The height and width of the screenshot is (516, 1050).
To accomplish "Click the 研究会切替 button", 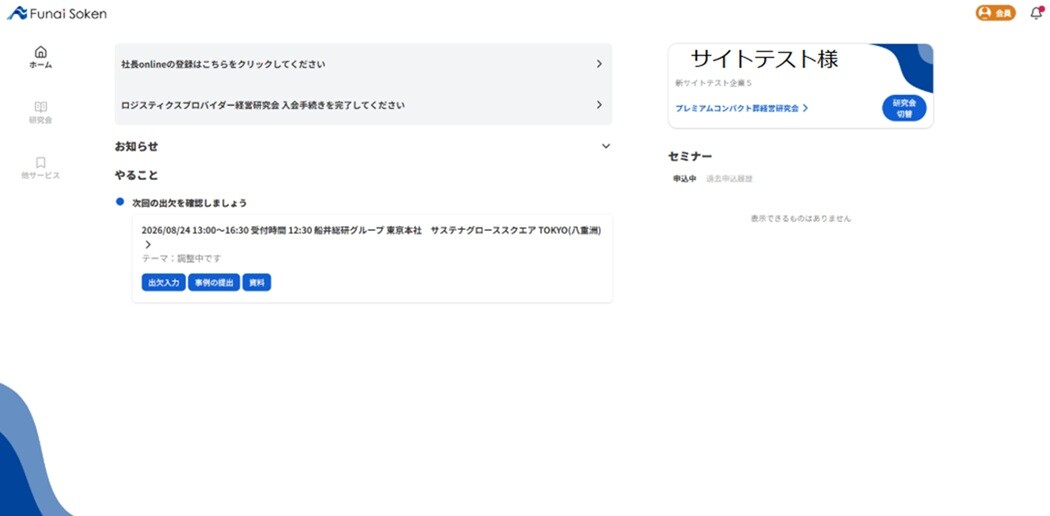I will coord(904,108).
